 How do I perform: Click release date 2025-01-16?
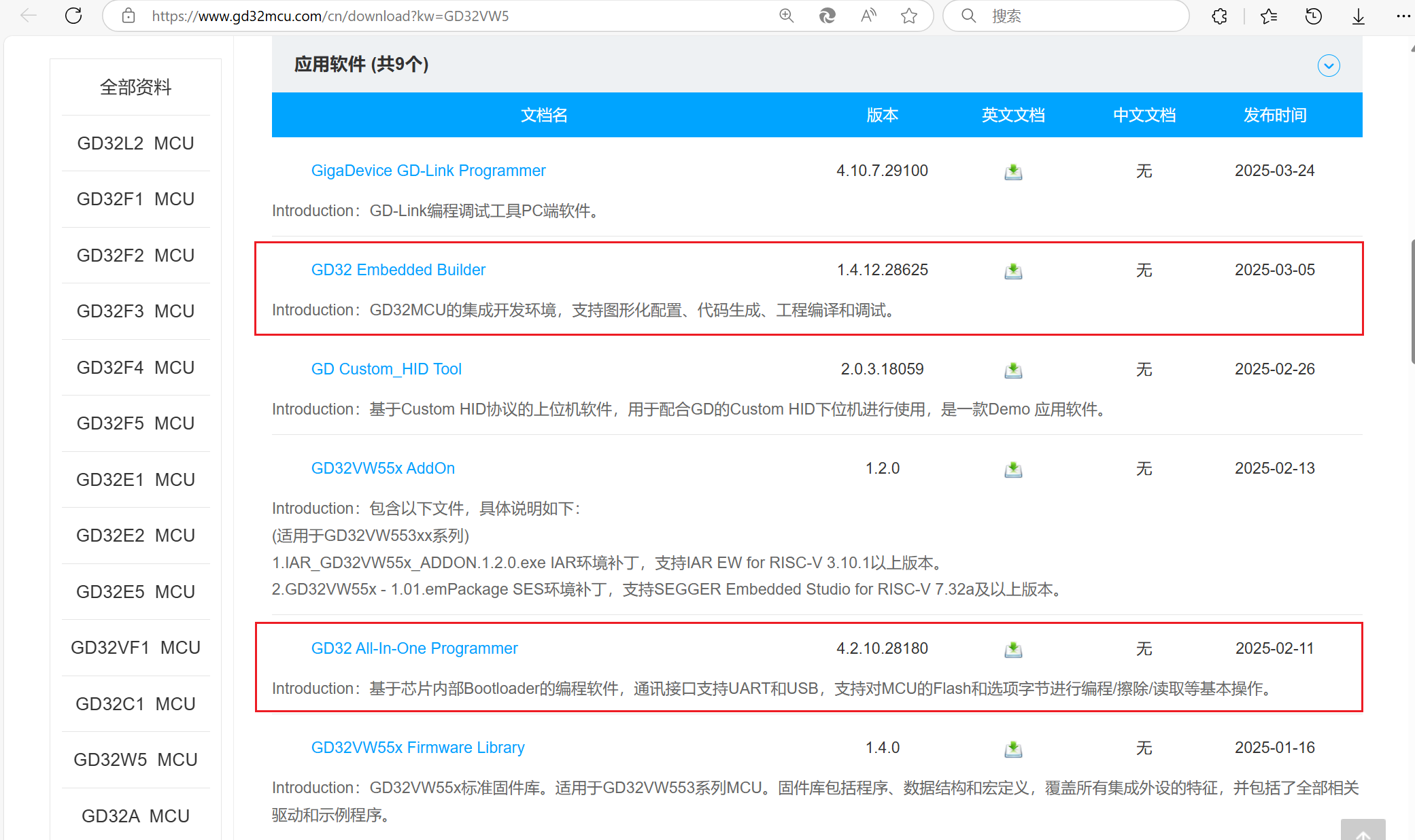coord(1275,748)
